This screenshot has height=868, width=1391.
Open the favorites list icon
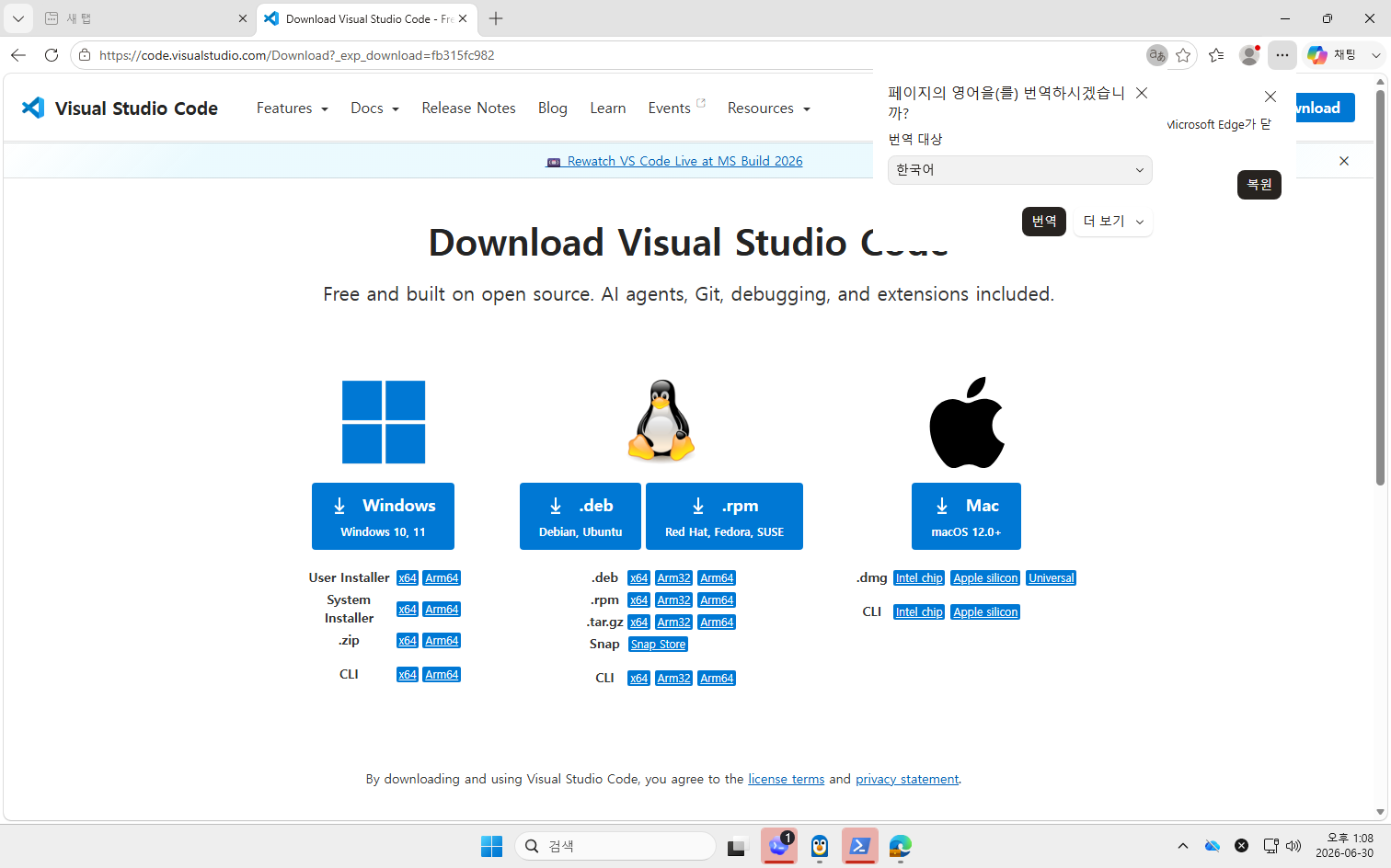(1216, 55)
